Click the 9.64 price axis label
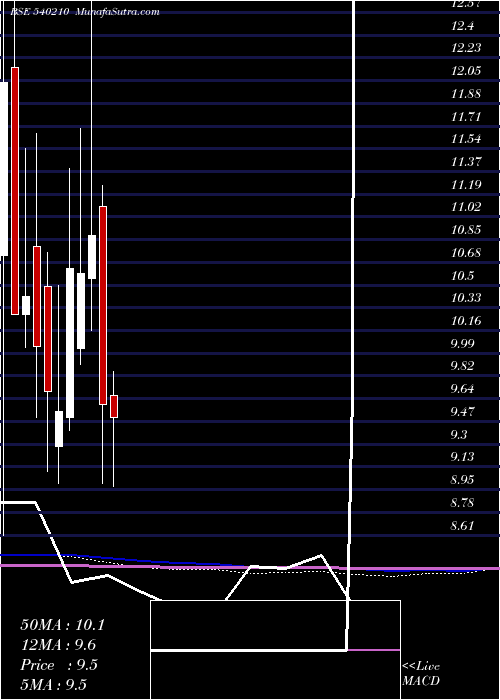The width and height of the screenshot is (500, 700). click(x=463, y=389)
